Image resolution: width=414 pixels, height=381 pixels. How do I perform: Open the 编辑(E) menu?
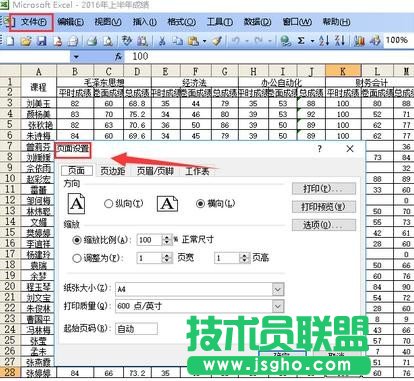70,22
